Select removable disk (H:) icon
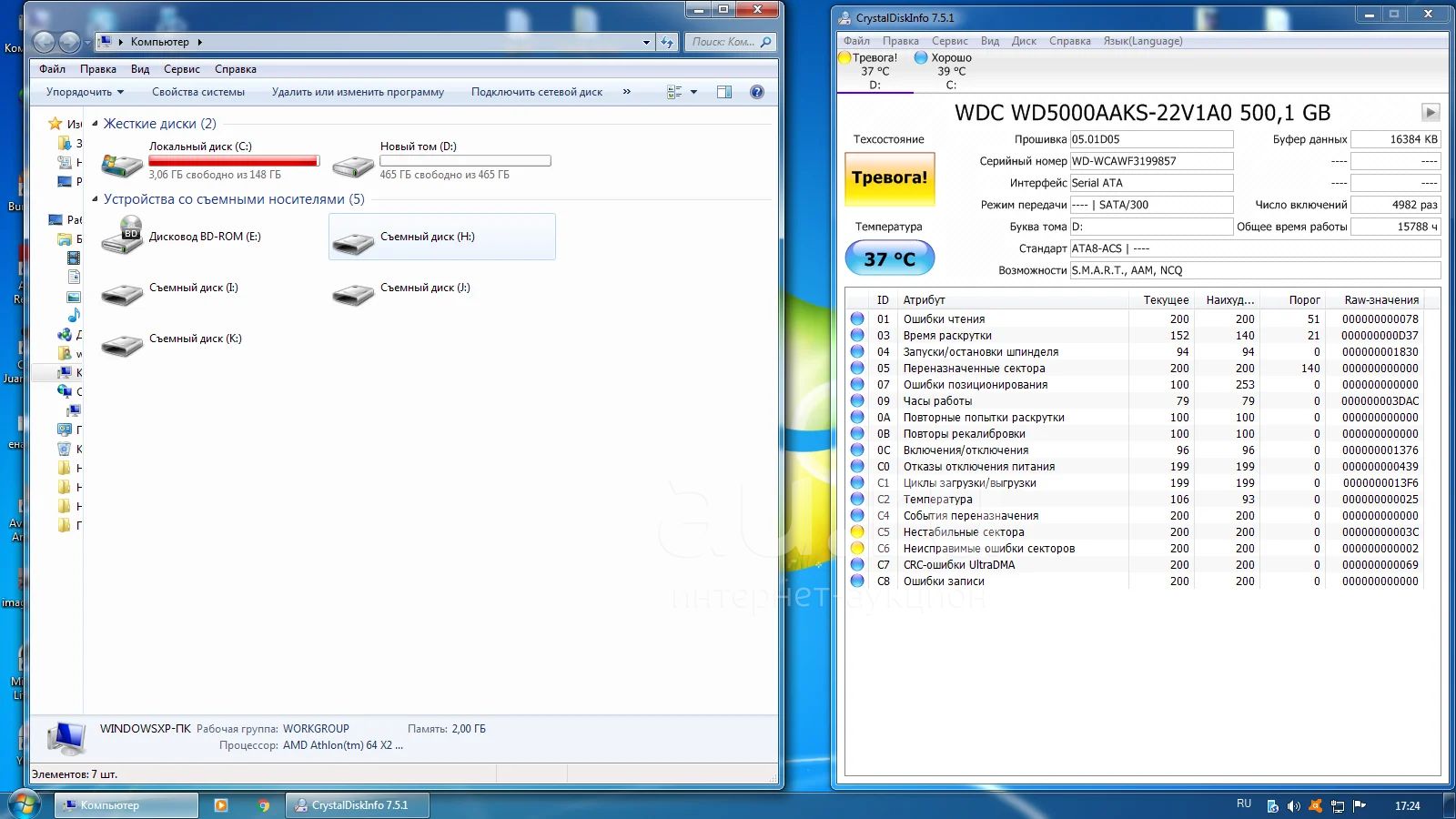This screenshot has height=819, width=1456. 353,242
